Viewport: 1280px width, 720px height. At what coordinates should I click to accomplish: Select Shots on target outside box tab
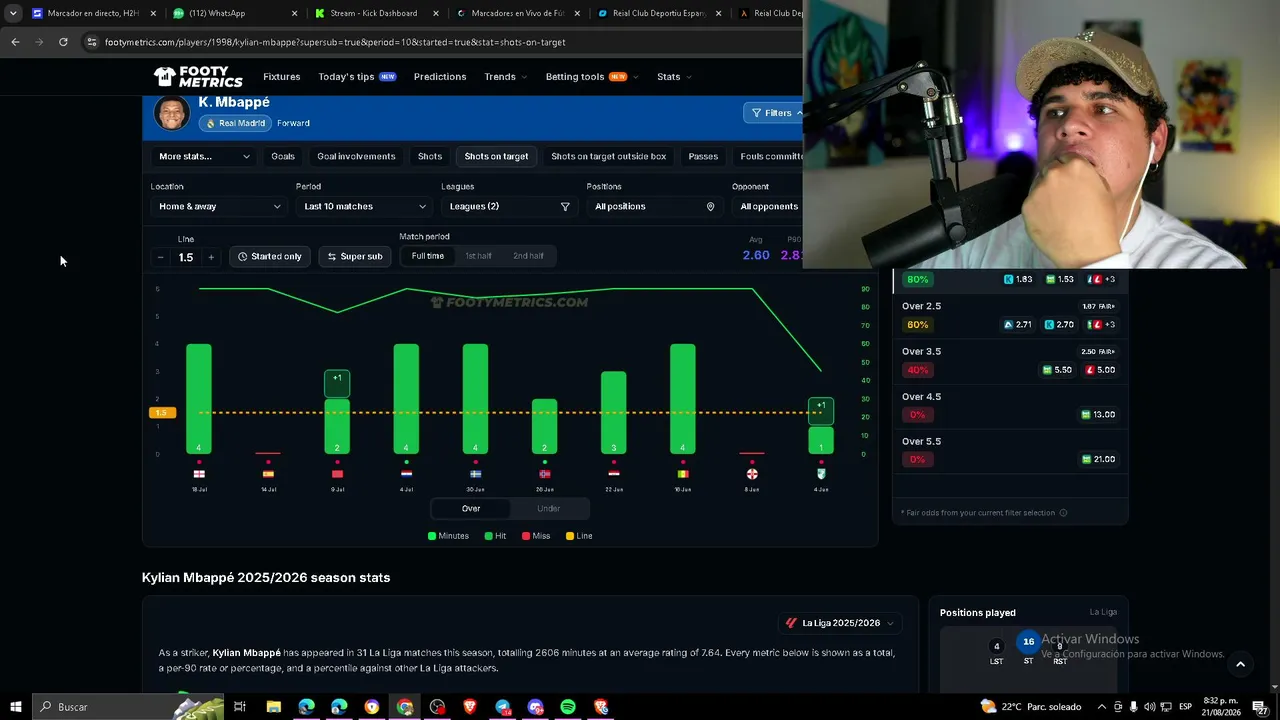coord(608,156)
